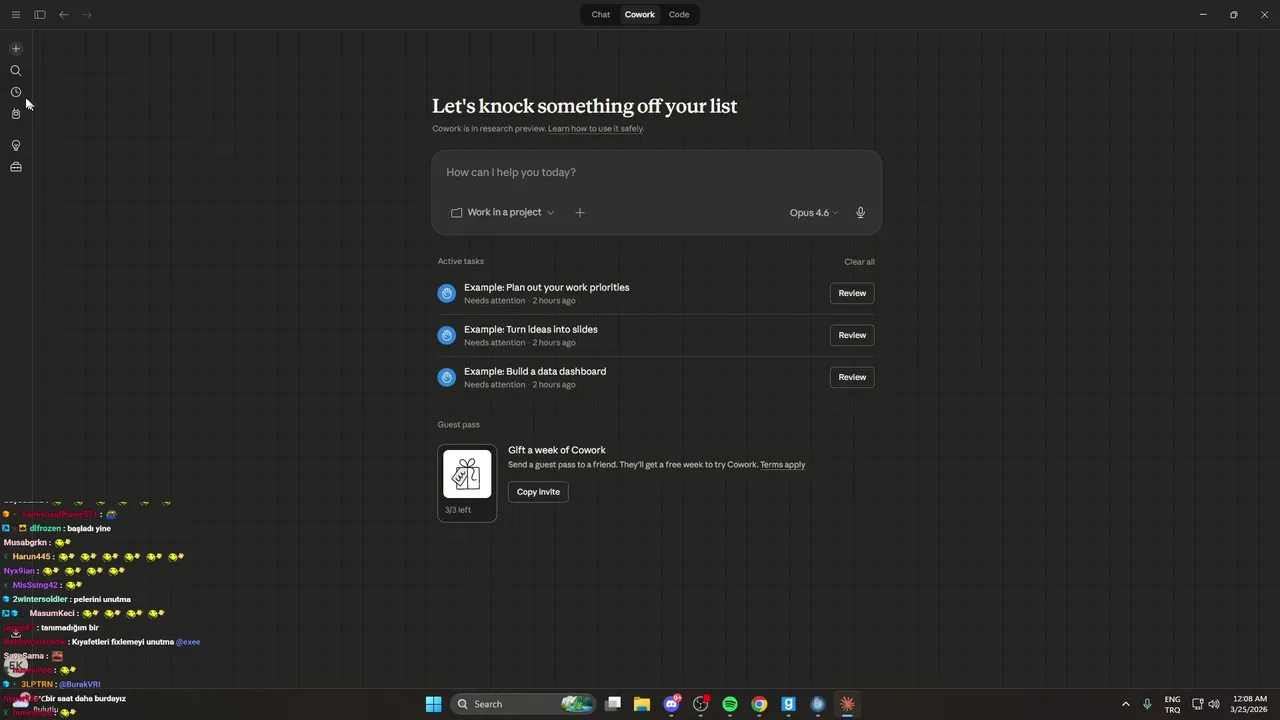The image size is (1280, 720).
Task: Open the Terms apply link
Action: pyautogui.click(x=782, y=465)
